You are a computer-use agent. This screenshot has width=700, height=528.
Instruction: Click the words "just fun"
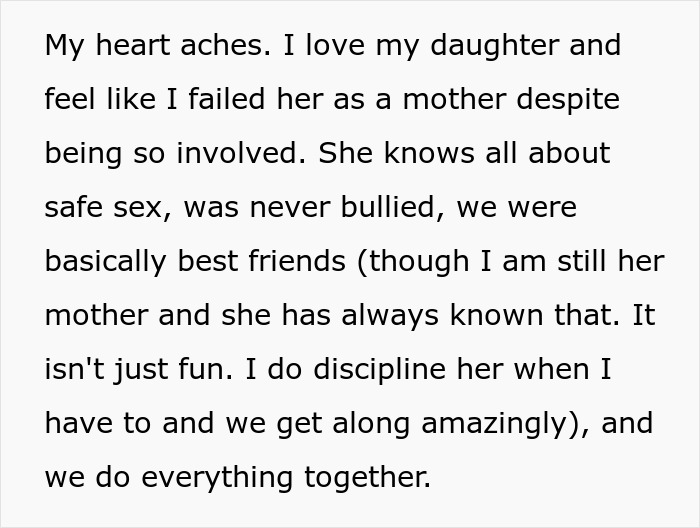point(169,370)
